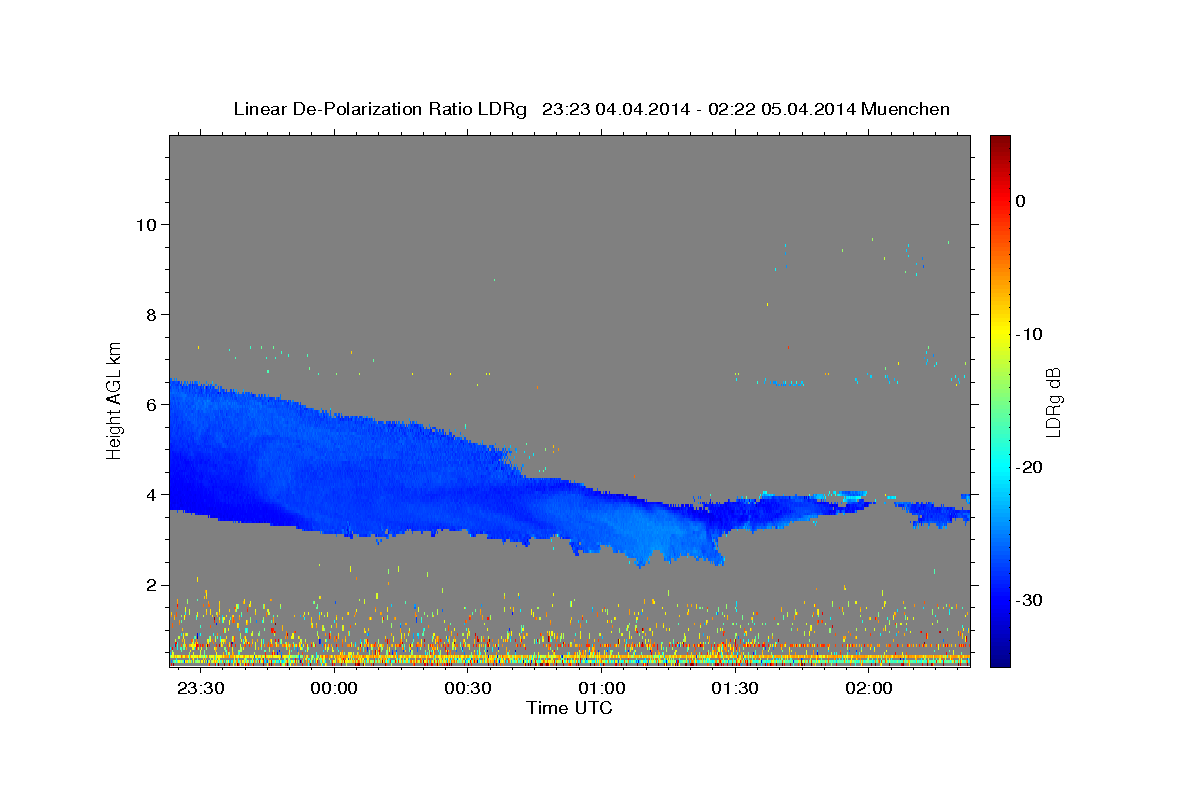Click the "00:00" time tick label
1200x800 pixels.
click(x=334, y=690)
